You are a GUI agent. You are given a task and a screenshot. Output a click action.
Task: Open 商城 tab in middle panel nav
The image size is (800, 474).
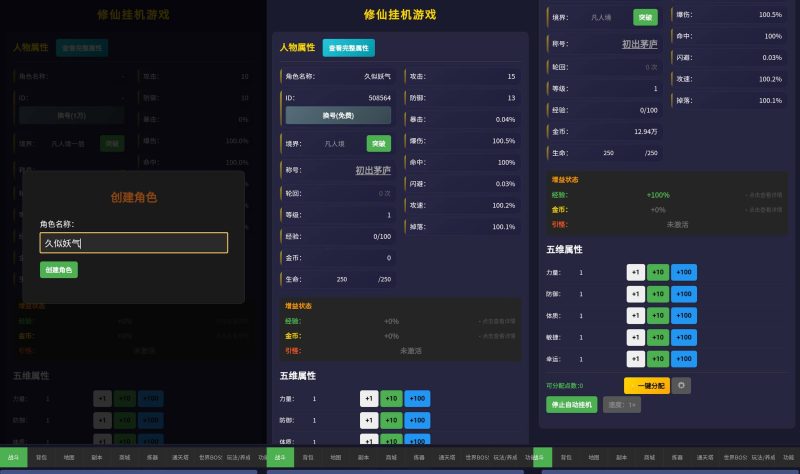click(391, 457)
